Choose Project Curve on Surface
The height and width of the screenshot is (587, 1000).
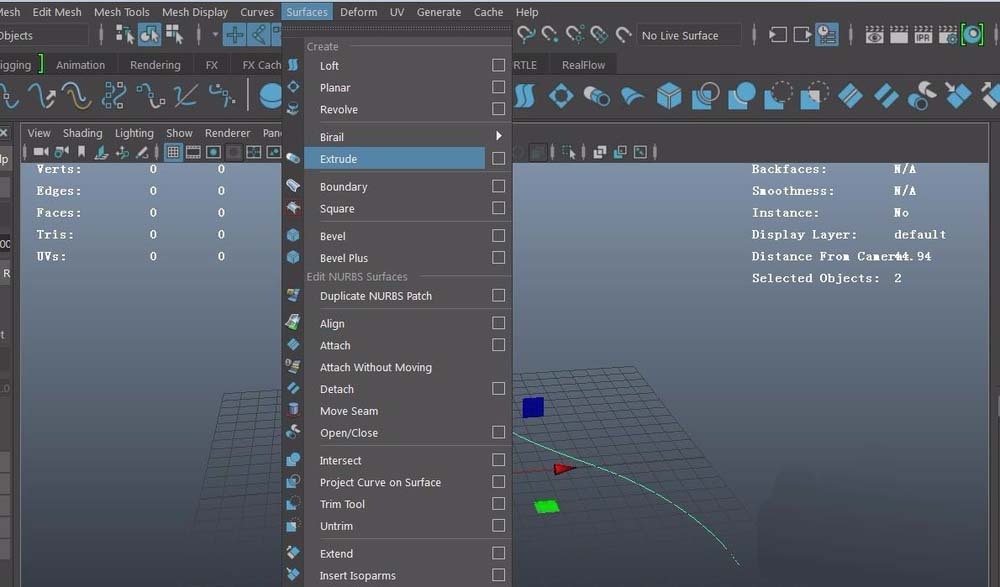381,482
